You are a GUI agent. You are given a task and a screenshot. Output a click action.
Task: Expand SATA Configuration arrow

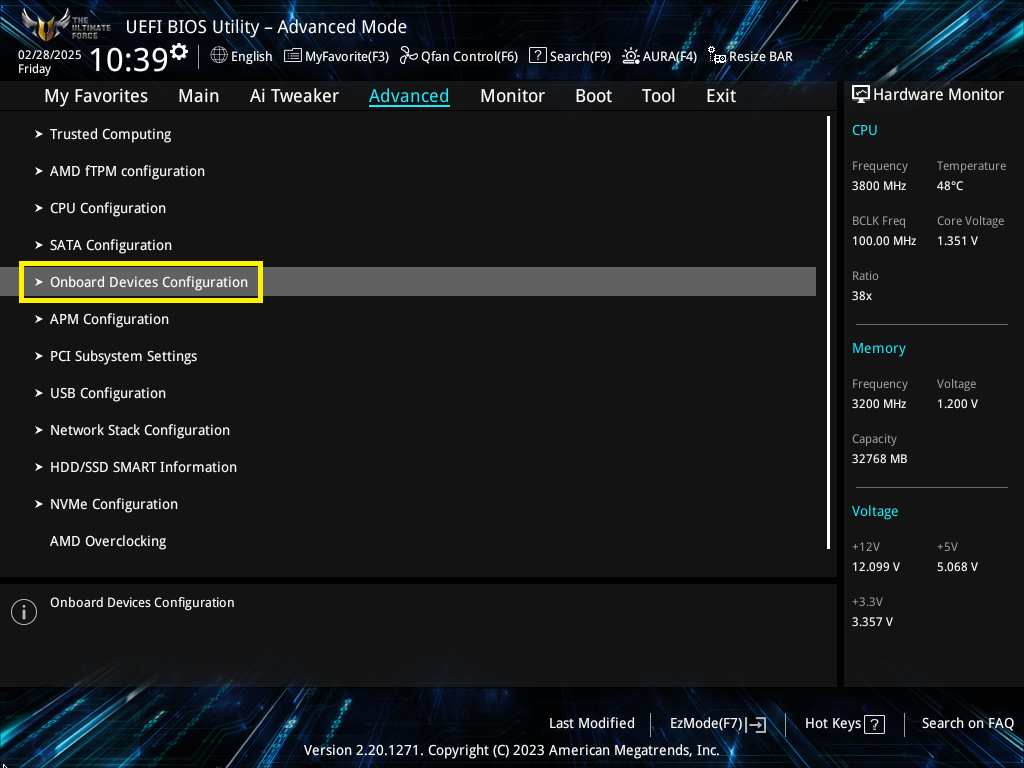[39, 245]
